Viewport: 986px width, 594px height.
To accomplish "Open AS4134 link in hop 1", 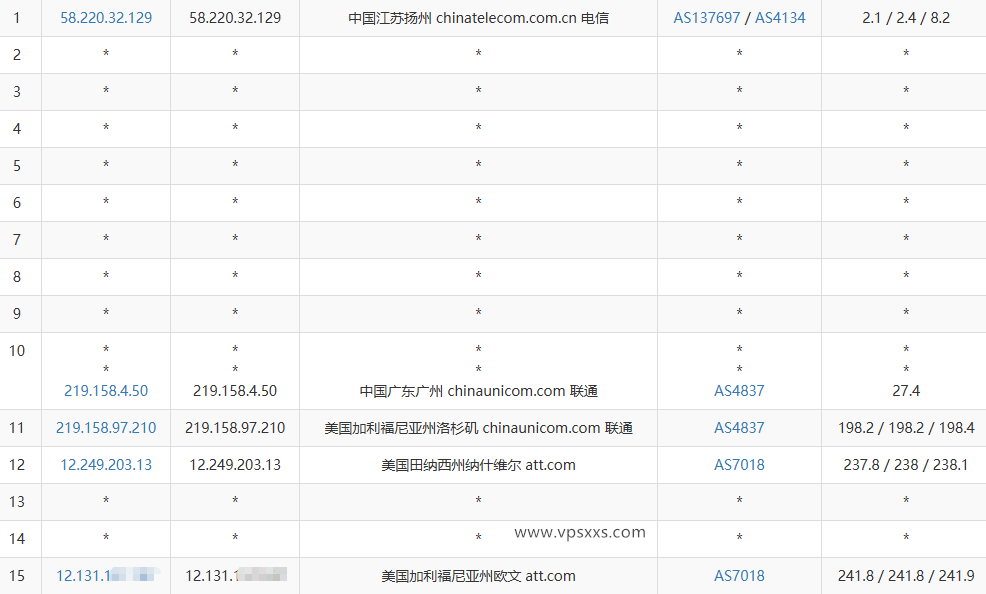I will 780,18.
